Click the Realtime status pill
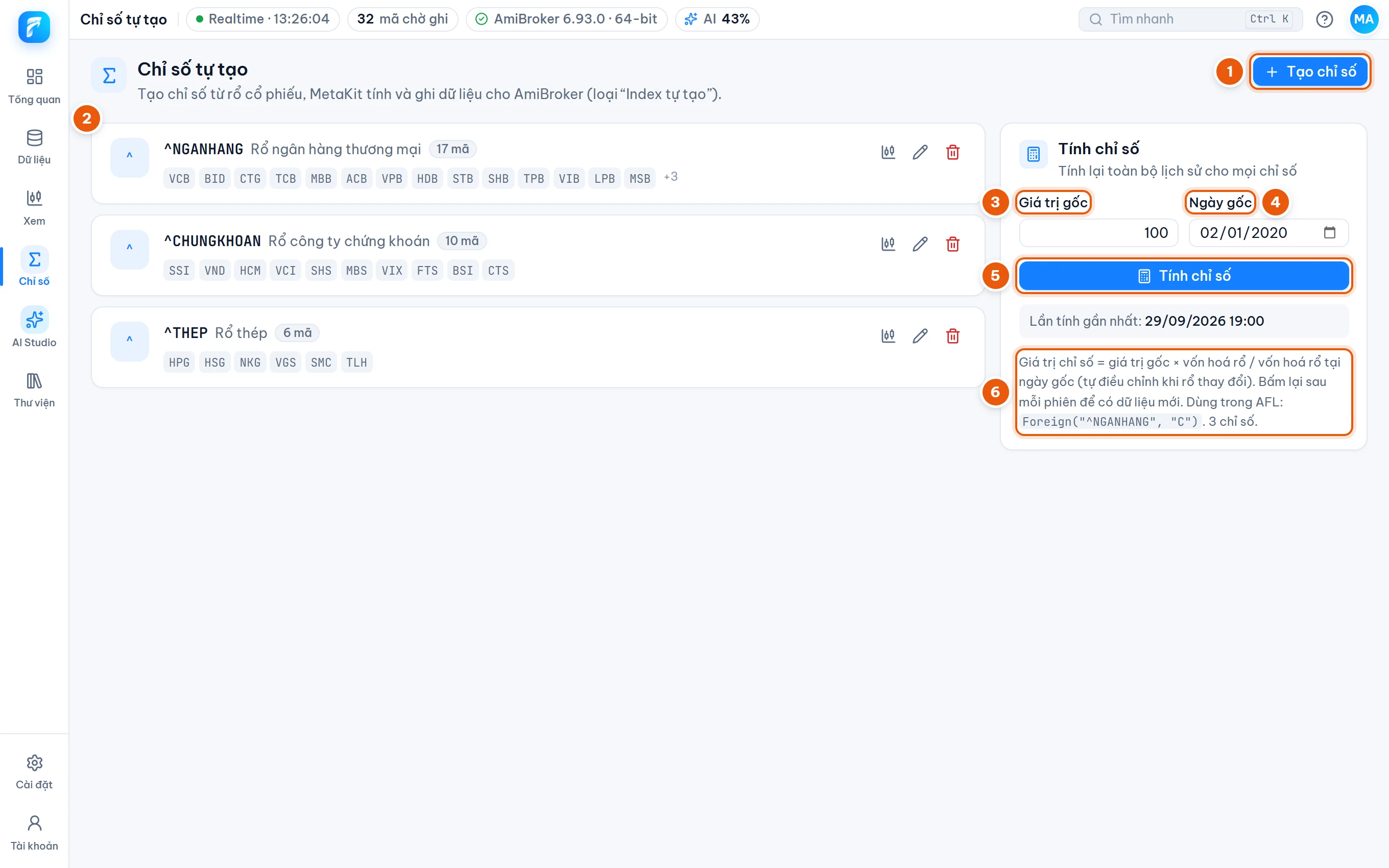This screenshot has height=868, width=1389. tap(262, 19)
